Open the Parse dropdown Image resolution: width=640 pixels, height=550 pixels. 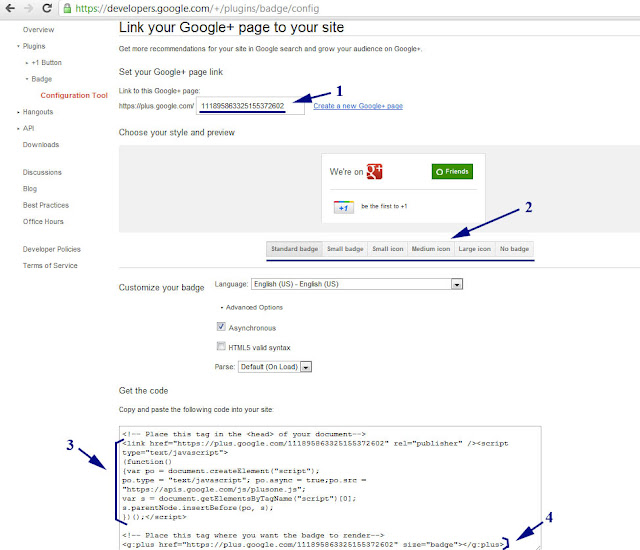coord(275,367)
